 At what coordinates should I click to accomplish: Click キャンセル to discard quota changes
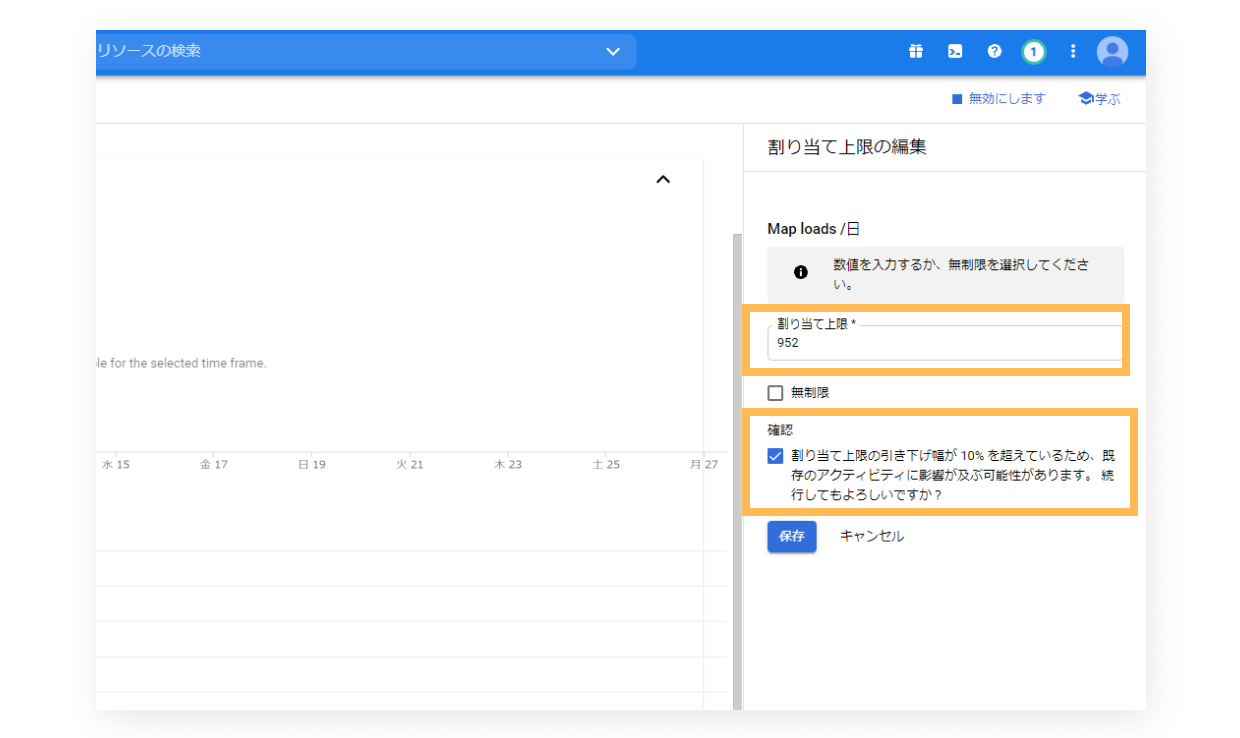(x=871, y=536)
